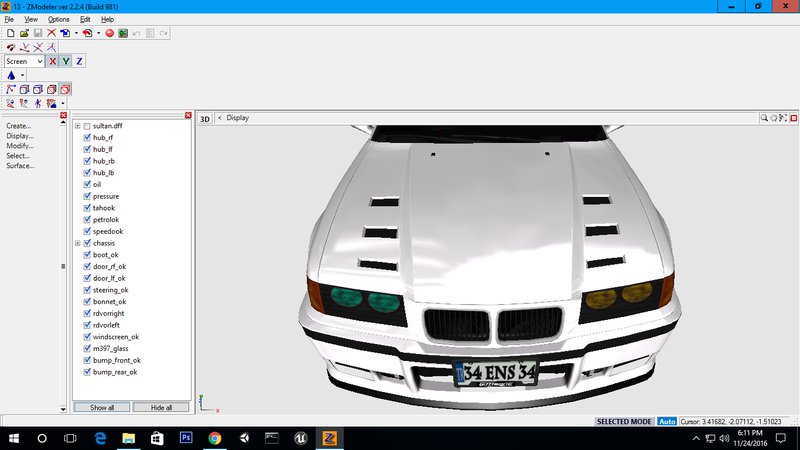The height and width of the screenshot is (450, 800).
Task: Open Google Chrome from the taskbar
Action: point(215,438)
